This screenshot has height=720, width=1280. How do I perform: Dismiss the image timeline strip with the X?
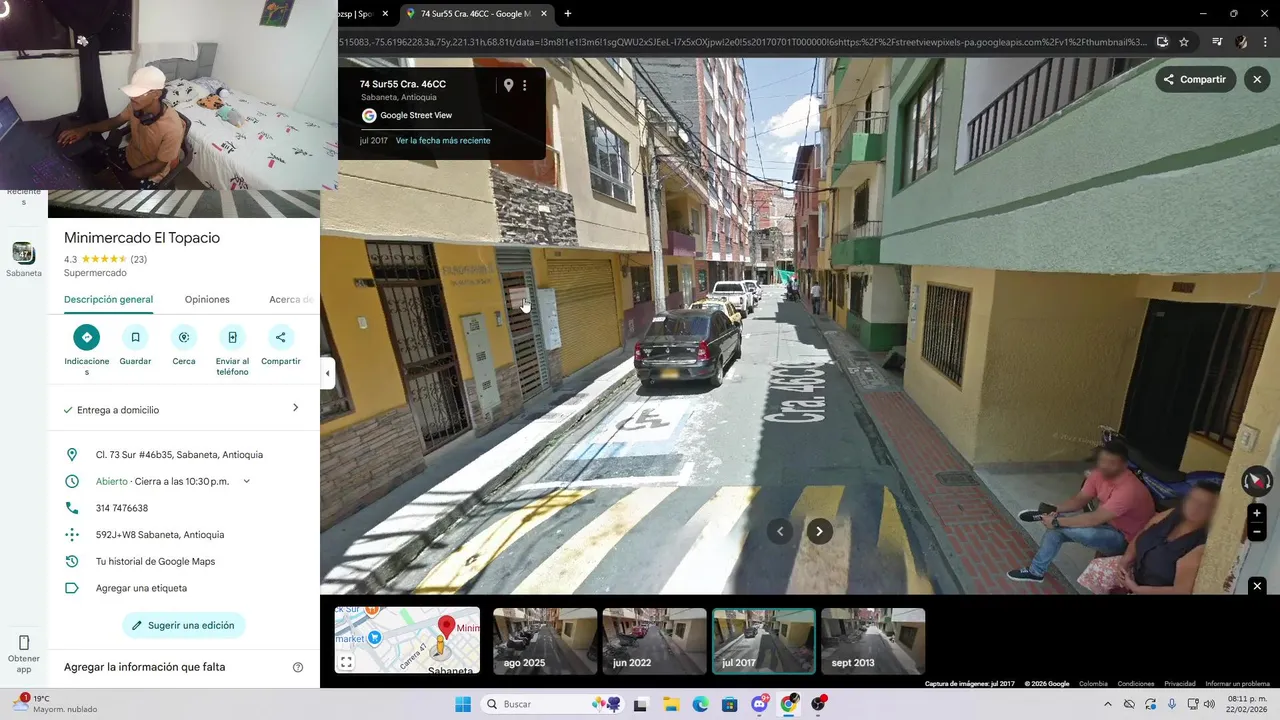point(1257,586)
